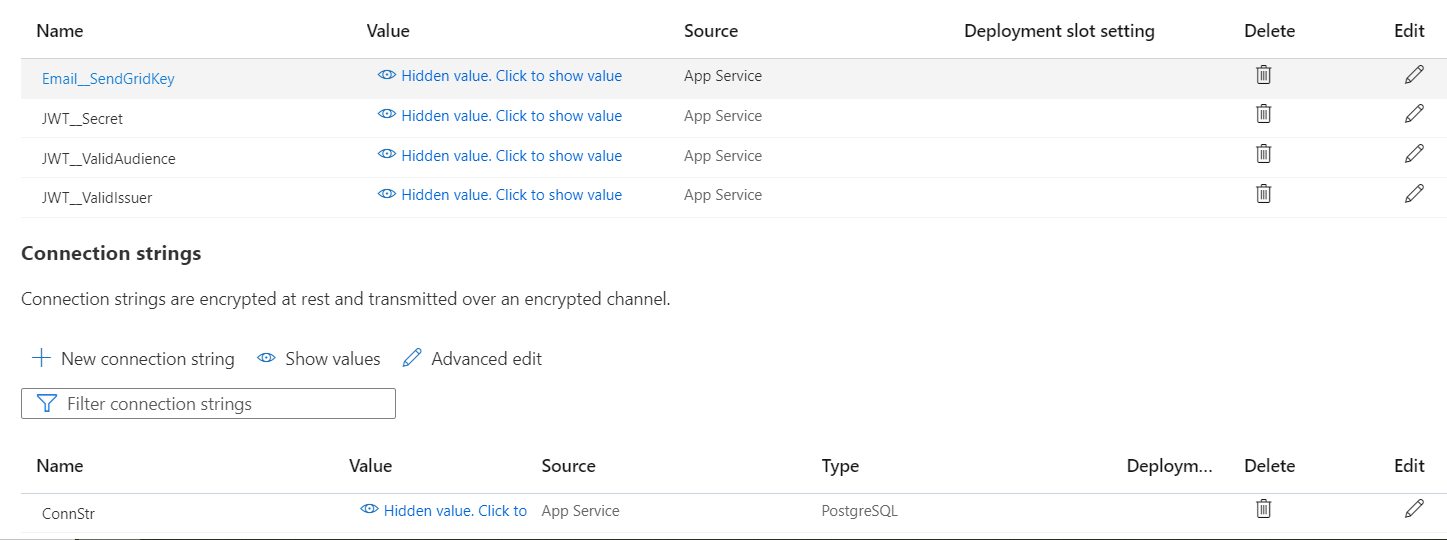Edit the ConnStr connection string
1447x540 pixels.
pyautogui.click(x=1414, y=509)
